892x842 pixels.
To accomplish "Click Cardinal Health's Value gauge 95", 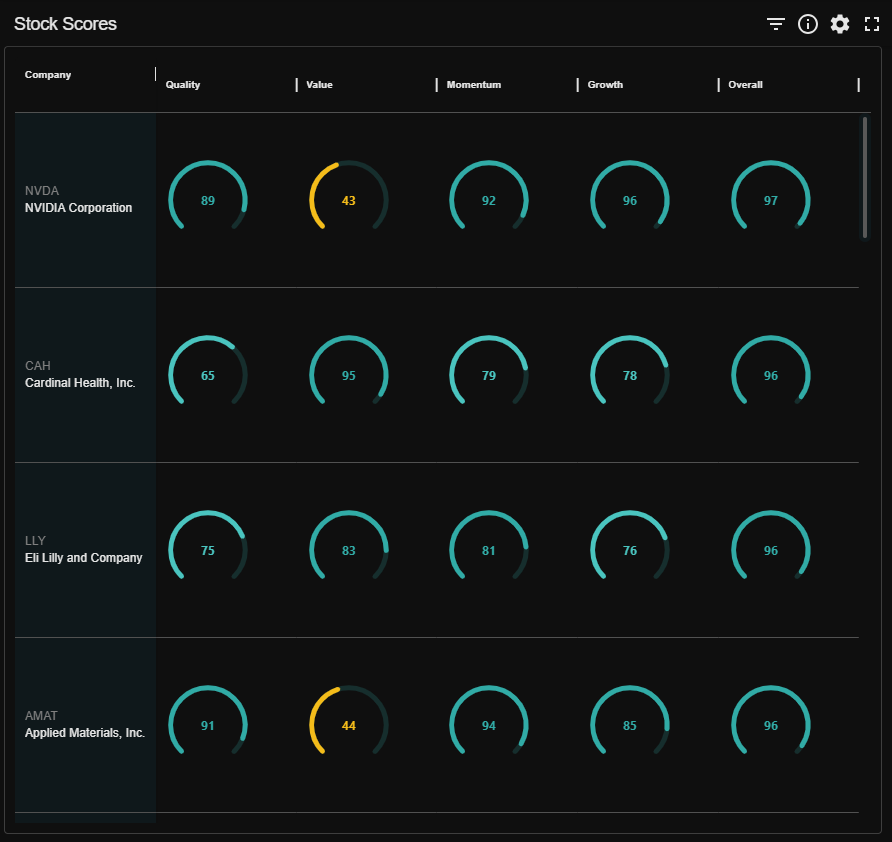I will tap(348, 375).
